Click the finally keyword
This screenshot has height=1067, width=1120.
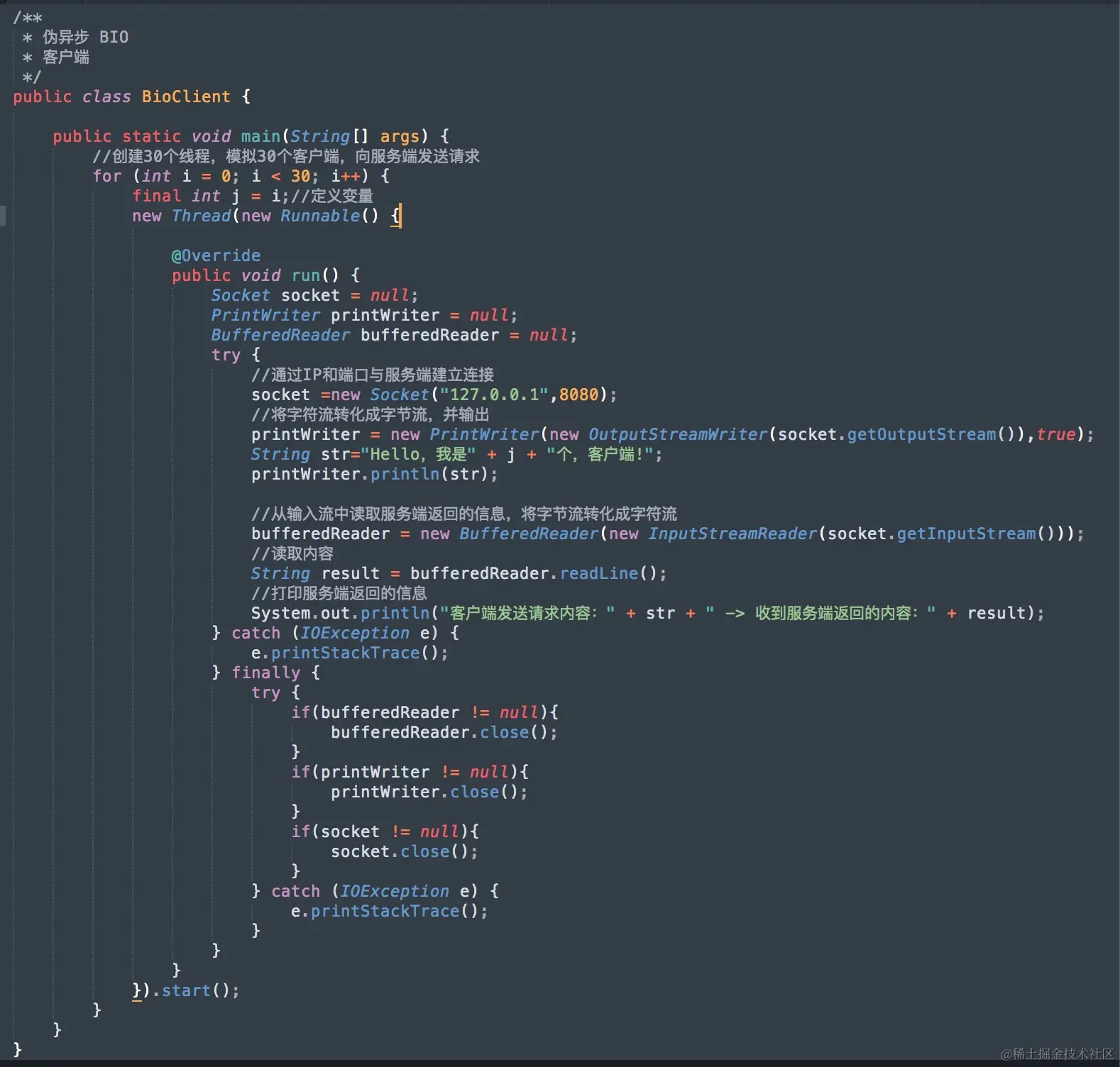coord(265,673)
